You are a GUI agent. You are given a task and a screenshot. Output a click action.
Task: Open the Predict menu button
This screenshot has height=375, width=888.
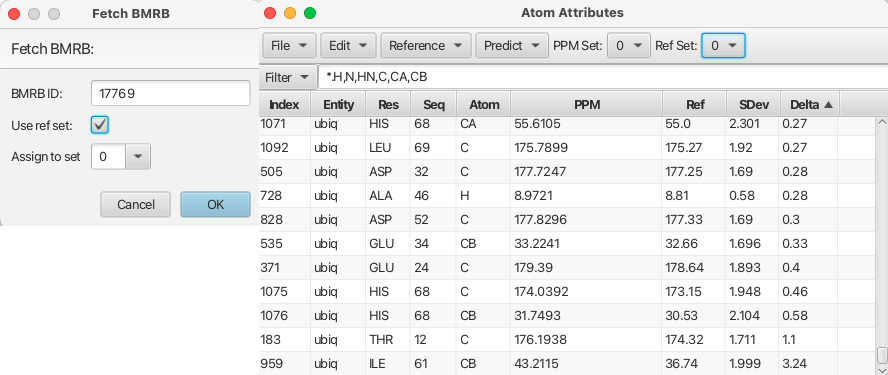pyautogui.click(x=512, y=46)
